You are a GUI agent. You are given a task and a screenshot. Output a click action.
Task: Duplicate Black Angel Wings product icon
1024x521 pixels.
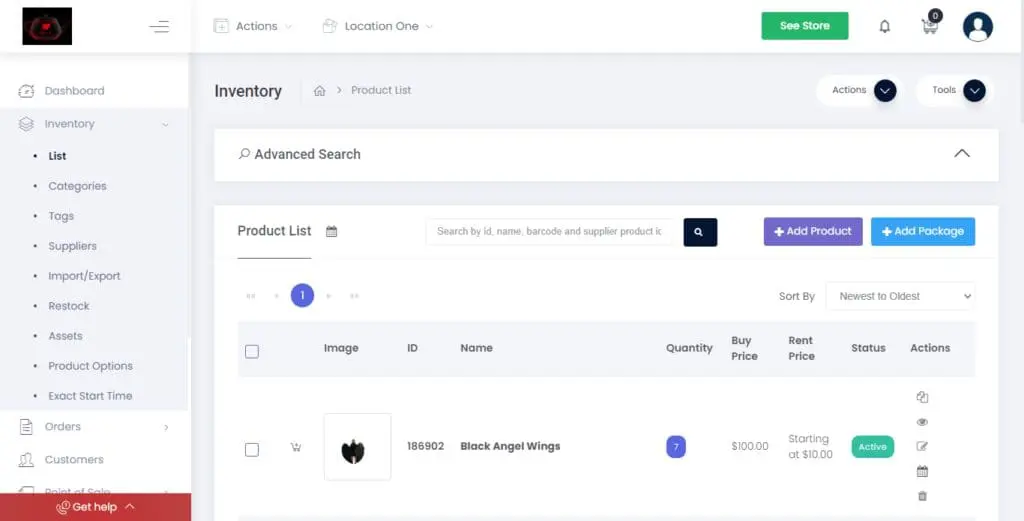click(x=922, y=397)
